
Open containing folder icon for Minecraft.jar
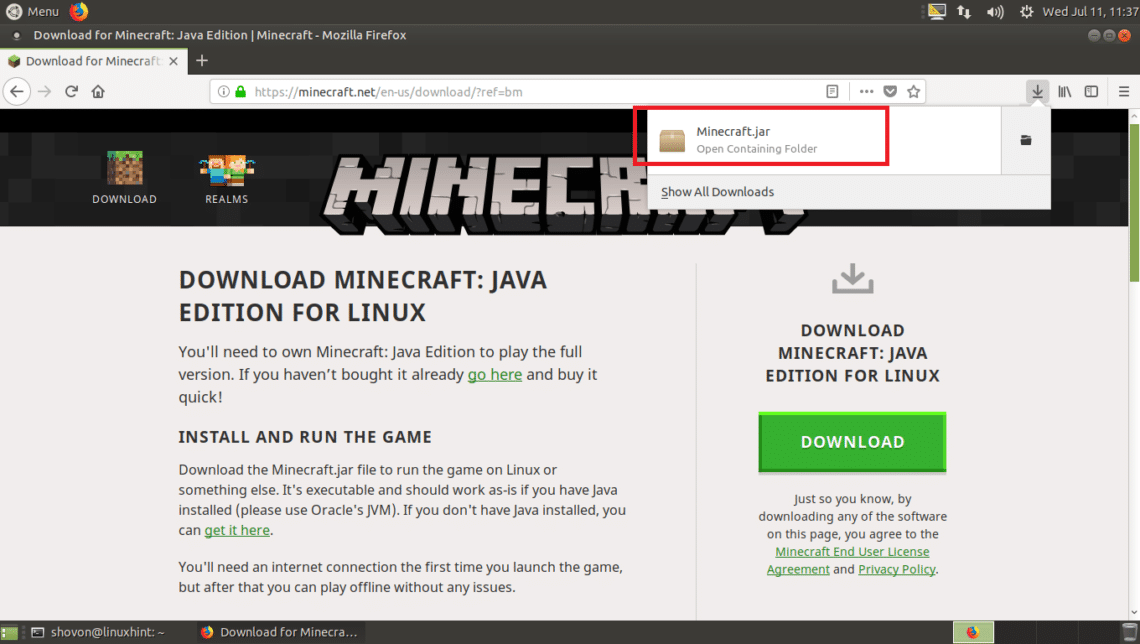point(1026,140)
